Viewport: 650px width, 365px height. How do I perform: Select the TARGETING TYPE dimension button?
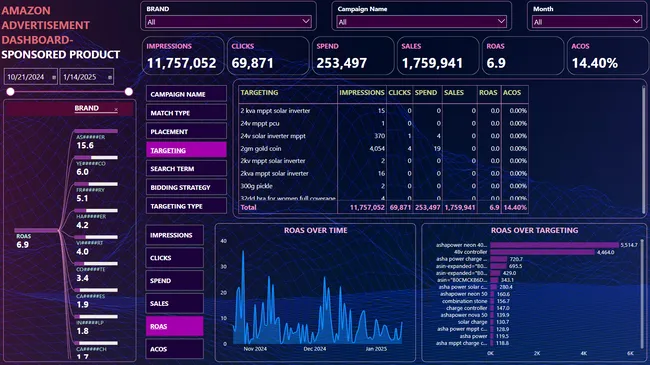187,206
